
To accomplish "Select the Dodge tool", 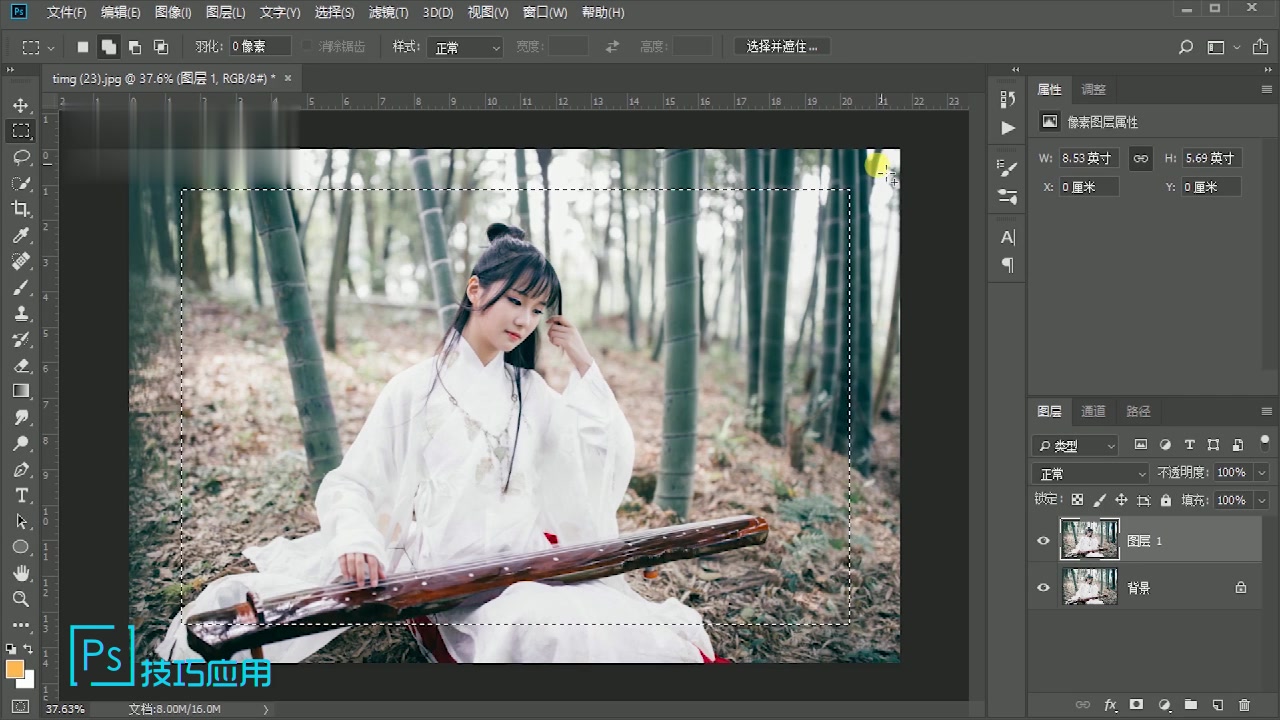I will [x=21, y=443].
